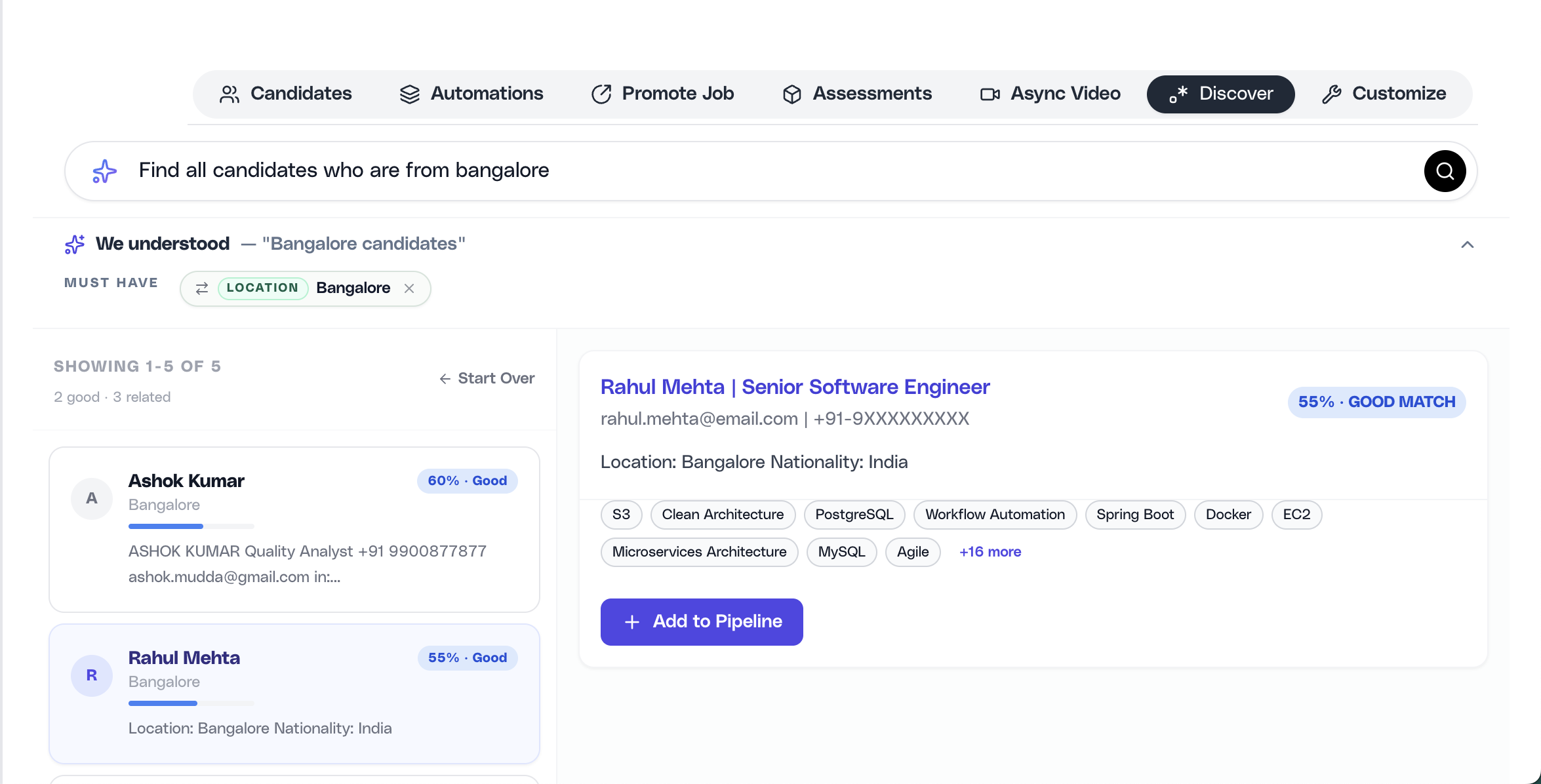
Task: Select the Assessments cube icon
Action: pyautogui.click(x=791, y=94)
